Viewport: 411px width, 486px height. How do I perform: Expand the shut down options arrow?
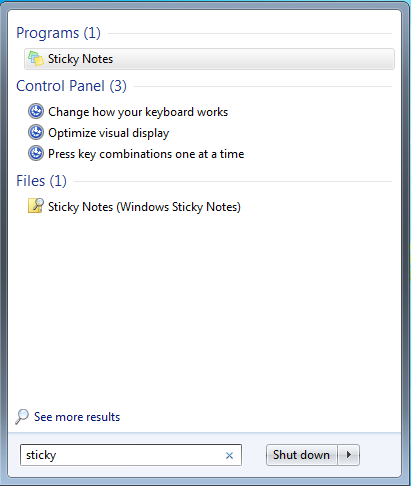pos(349,455)
